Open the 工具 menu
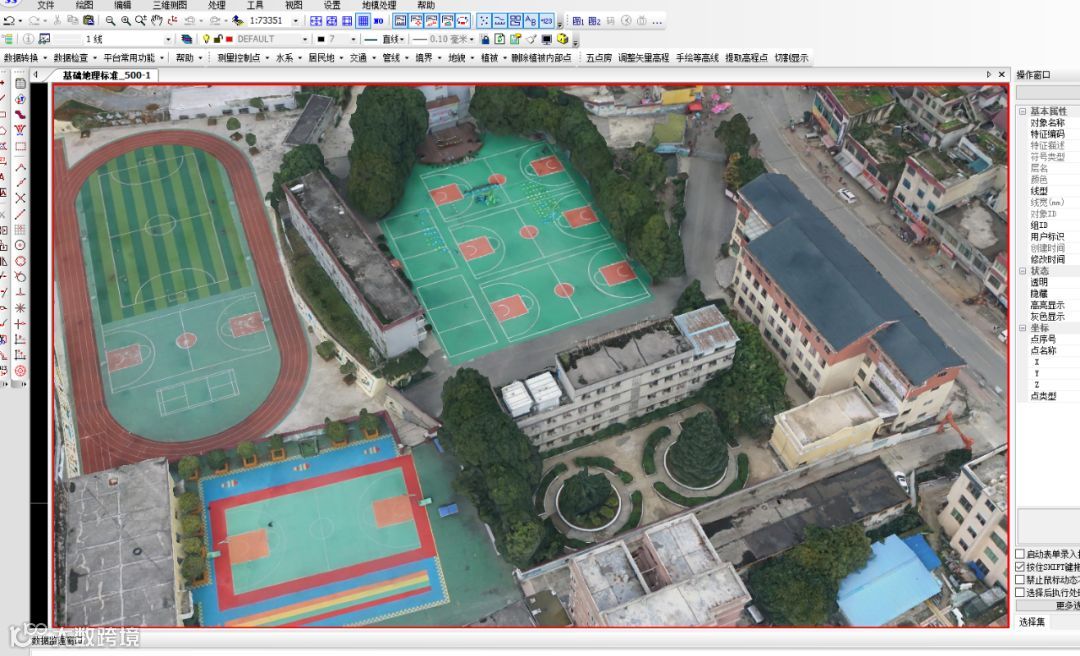Viewport: 1080px width, 656px height. pyautogui.click(x=255, y=5)
